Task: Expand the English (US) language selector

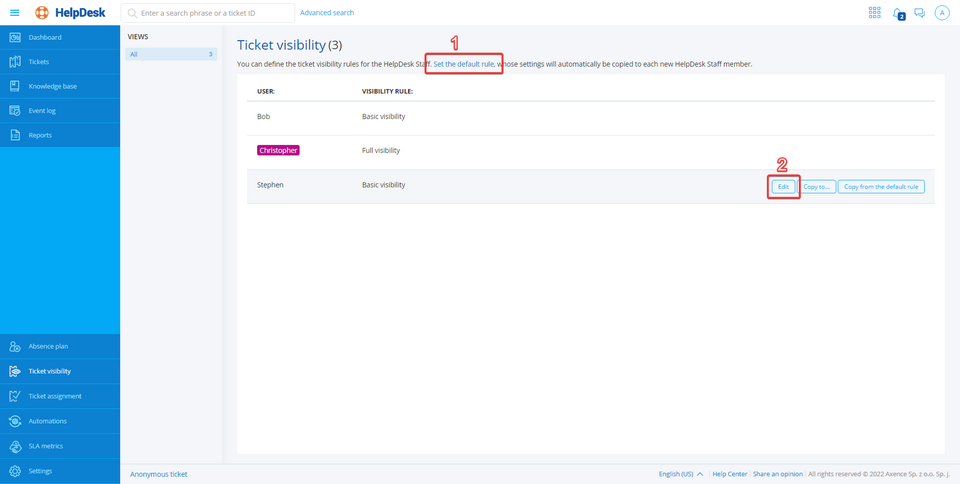Action: pyautogui.click(x=680, y=474)
